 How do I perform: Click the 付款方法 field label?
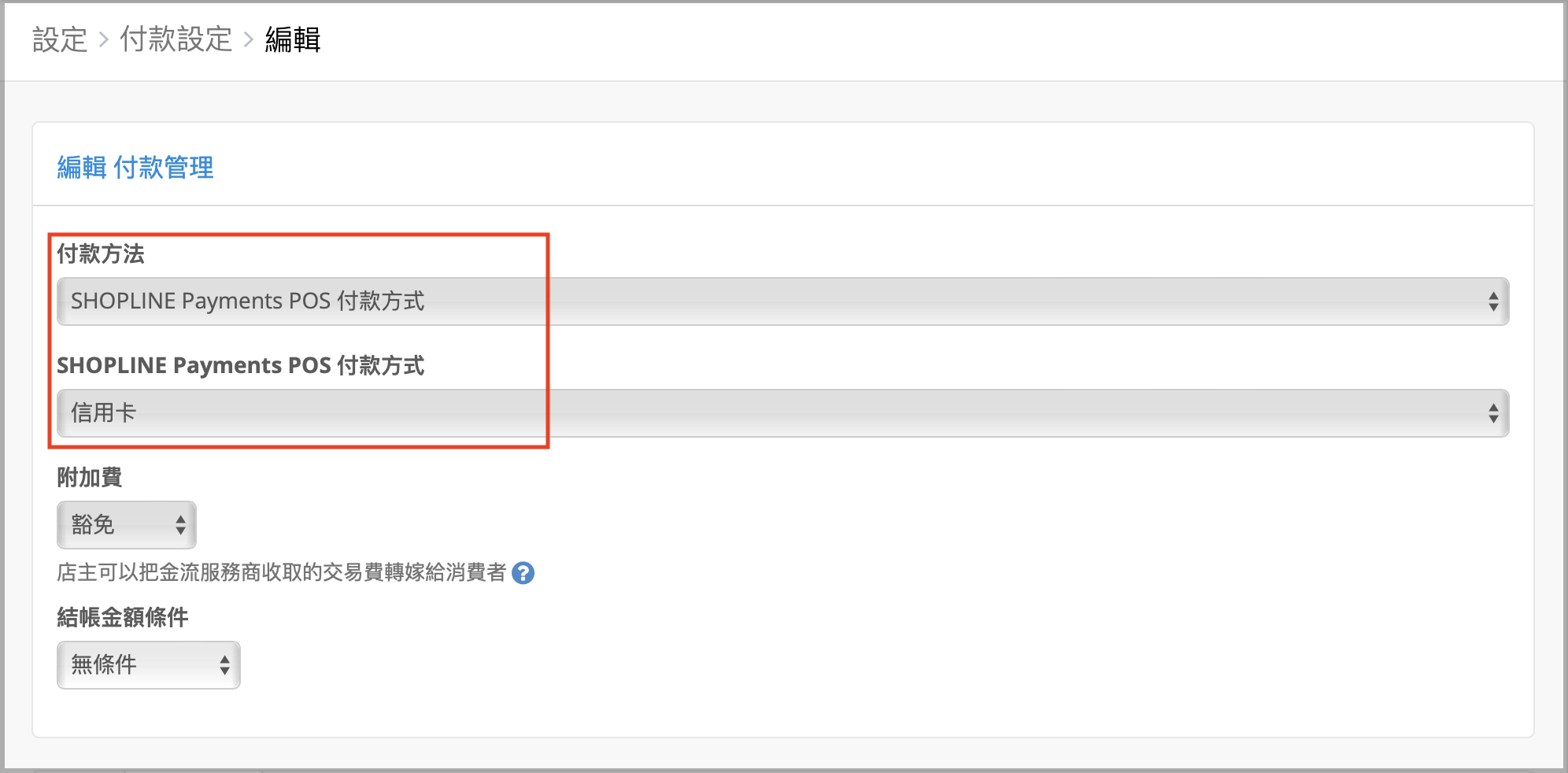(x=101, y=253)
